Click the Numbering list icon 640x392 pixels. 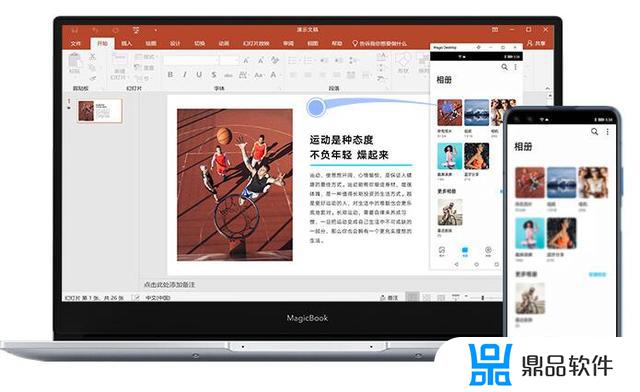309,60
